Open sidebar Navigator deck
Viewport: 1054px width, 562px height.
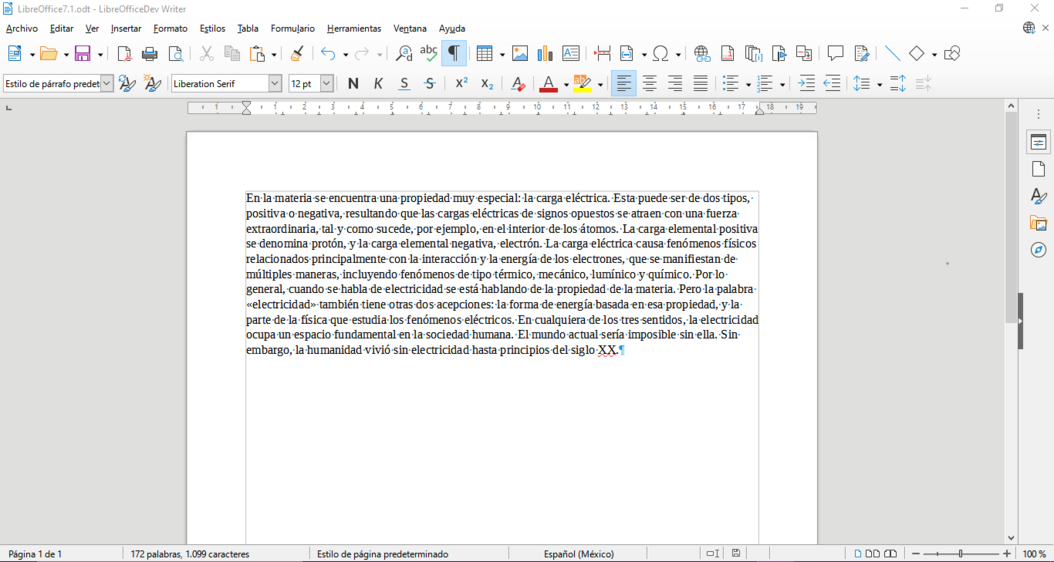point(1039,250)
